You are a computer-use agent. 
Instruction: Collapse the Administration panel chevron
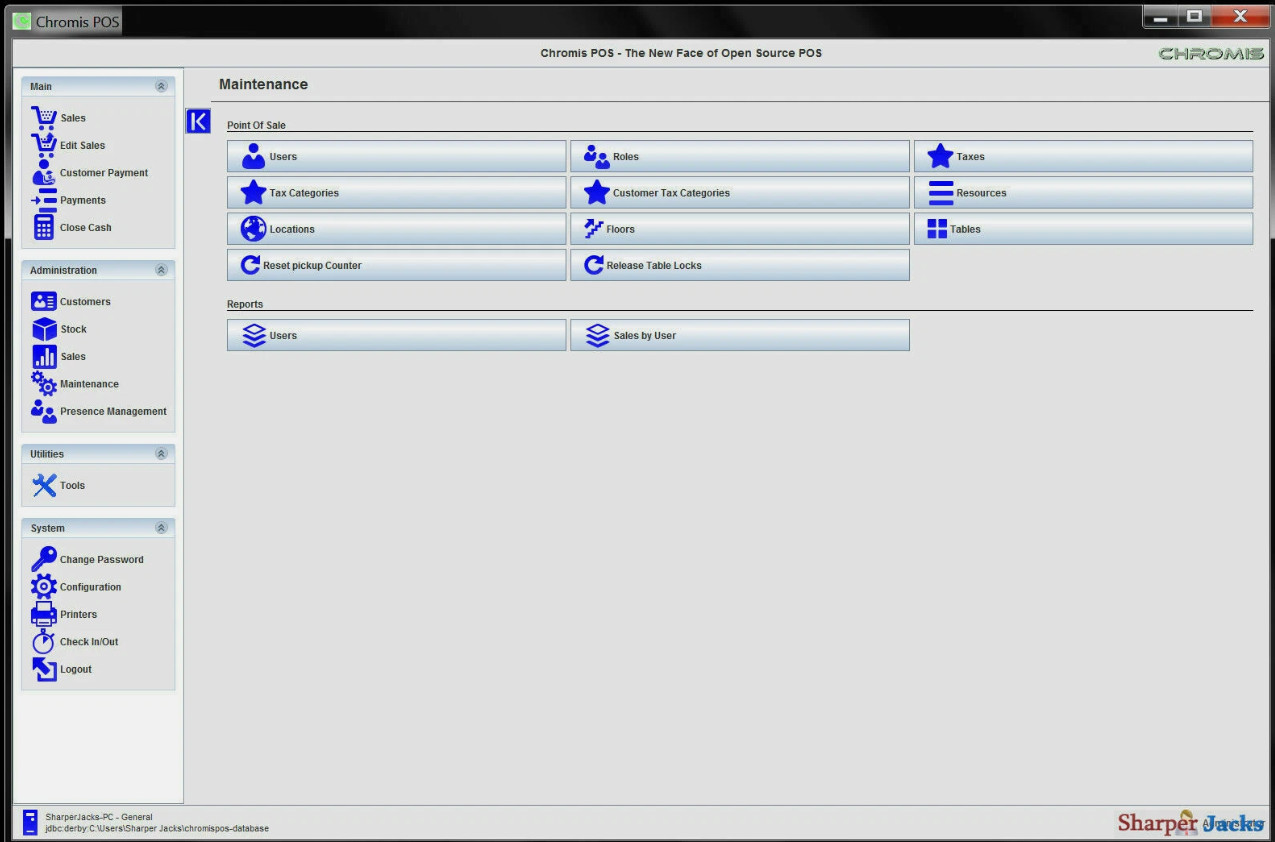point(161,270)
